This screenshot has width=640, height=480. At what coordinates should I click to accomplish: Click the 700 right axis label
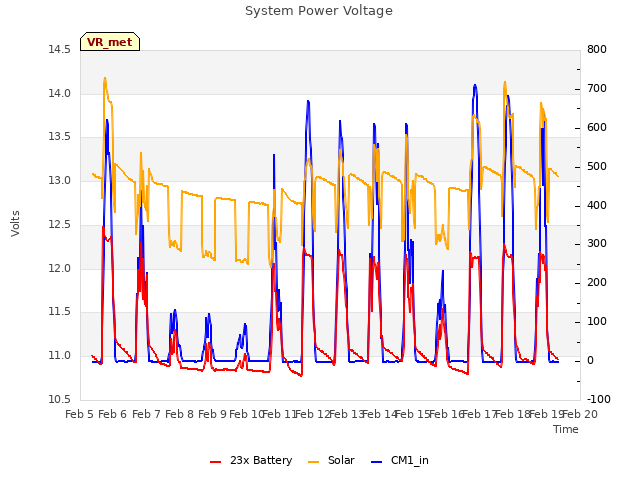pyautogui.click(x=597, y=89)
